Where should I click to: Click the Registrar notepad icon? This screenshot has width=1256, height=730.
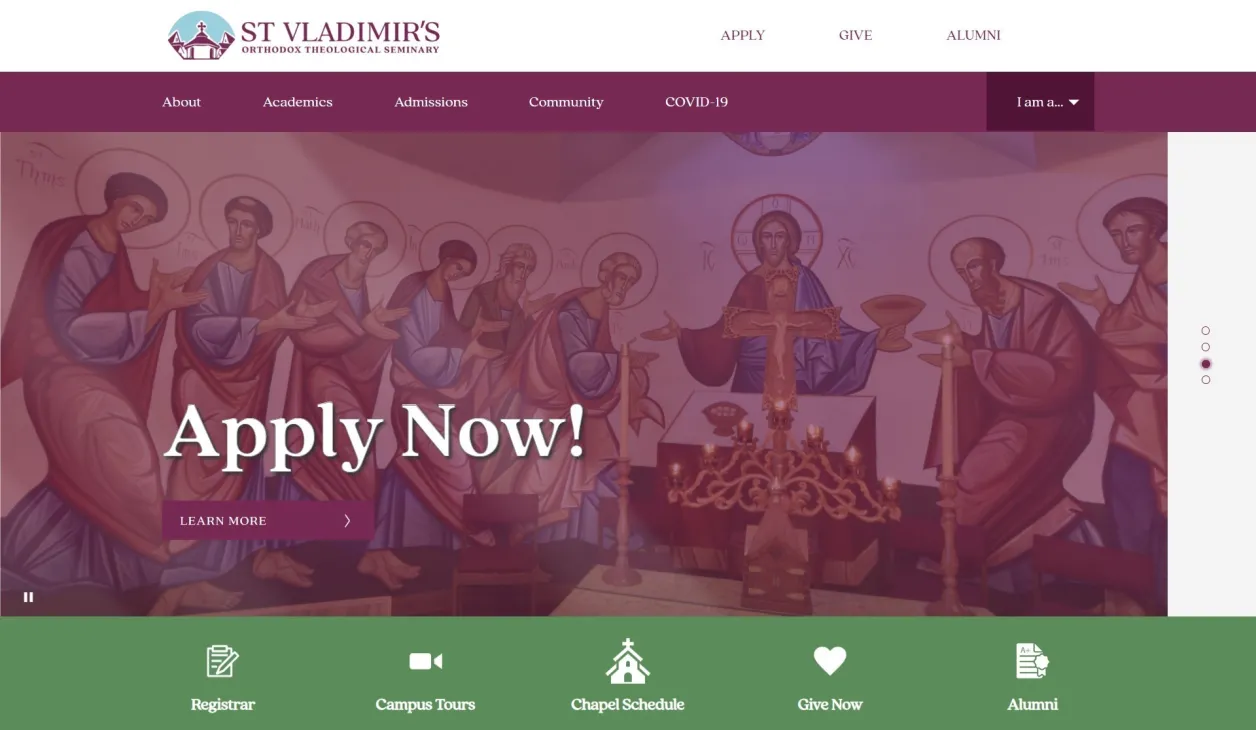click(x=222, y=661)
